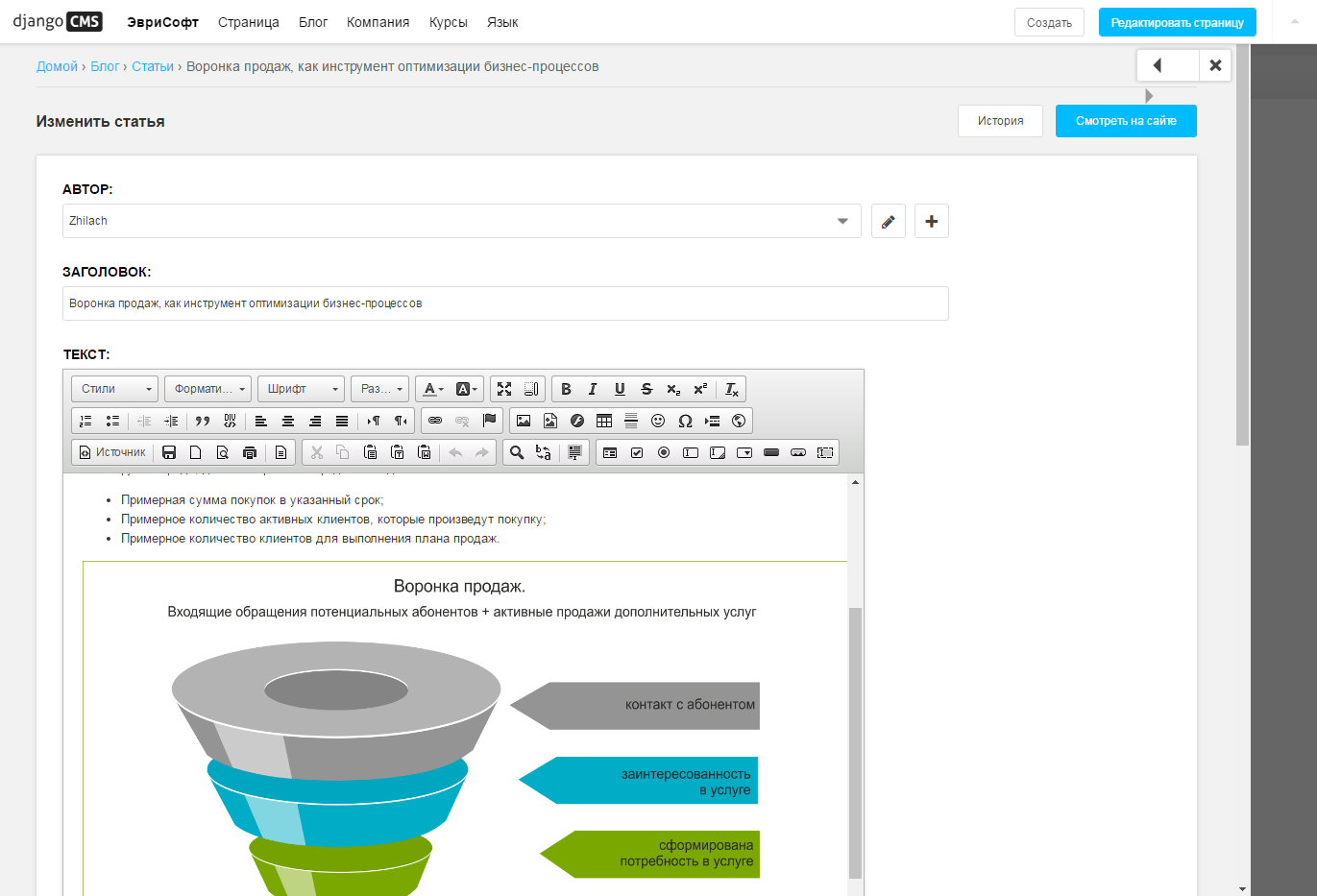Click Редактировать страницу button

coord(1178,22)
